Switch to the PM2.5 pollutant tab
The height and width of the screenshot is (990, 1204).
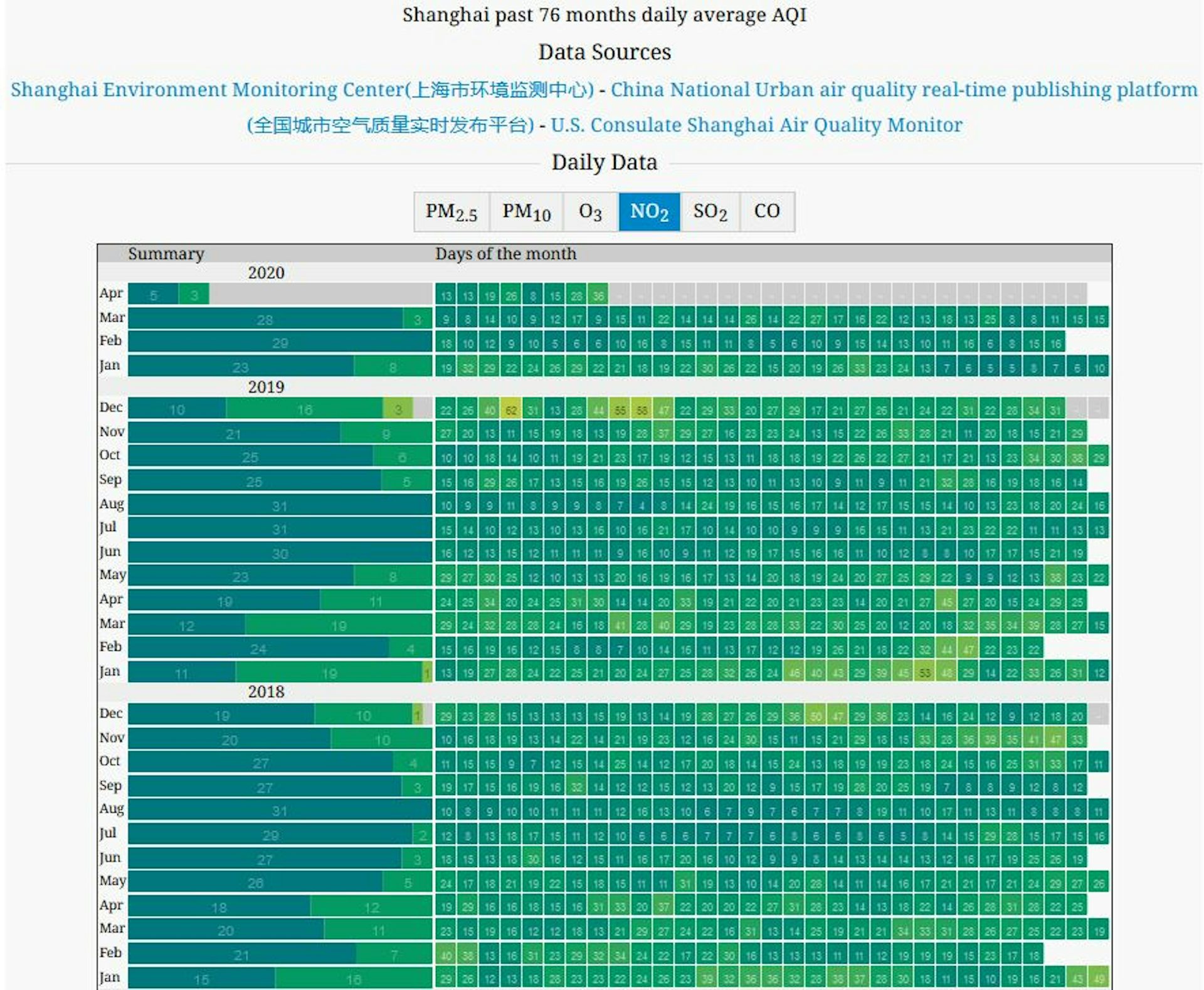pyautogui.click(x=451, y=212)
